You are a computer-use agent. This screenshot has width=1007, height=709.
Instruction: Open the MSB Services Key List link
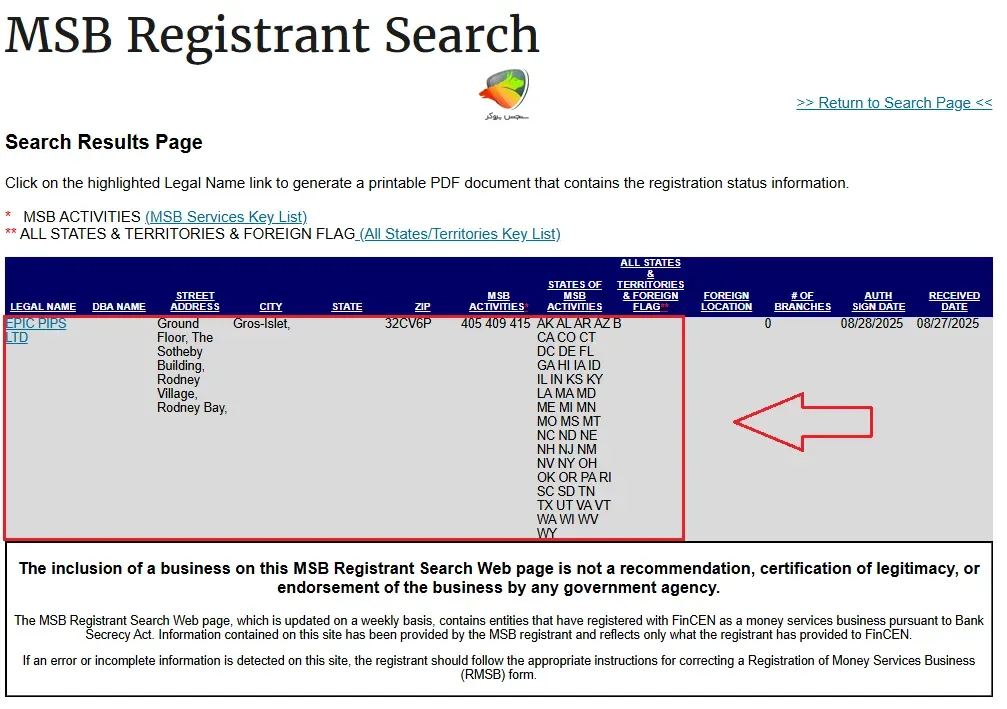click(226, 217)
